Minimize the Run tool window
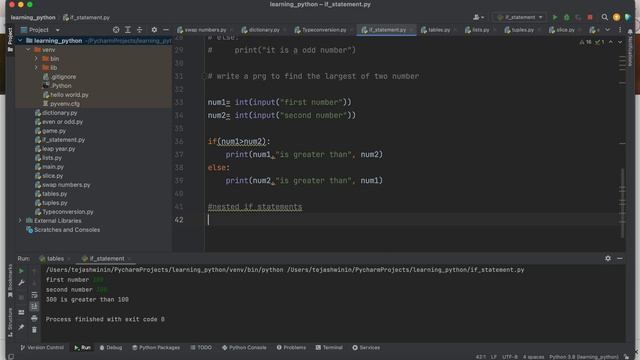The width and height of the screenshot is (640, 360). pyautogui.click(x=620, y=258)
